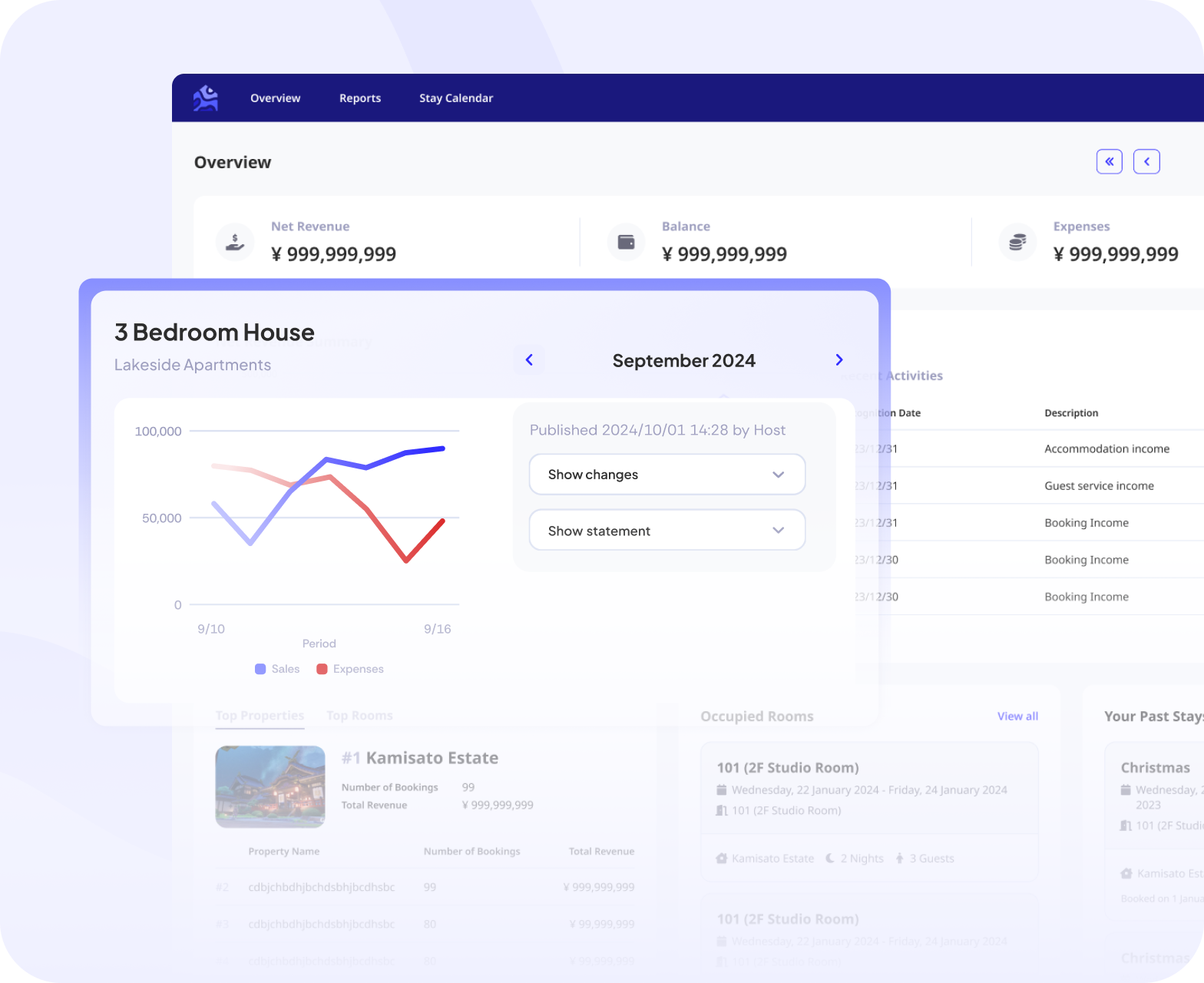The image size is (1204, 983).
Task: Click the door icon in Christmas stay card
Action: (1126, 826)
